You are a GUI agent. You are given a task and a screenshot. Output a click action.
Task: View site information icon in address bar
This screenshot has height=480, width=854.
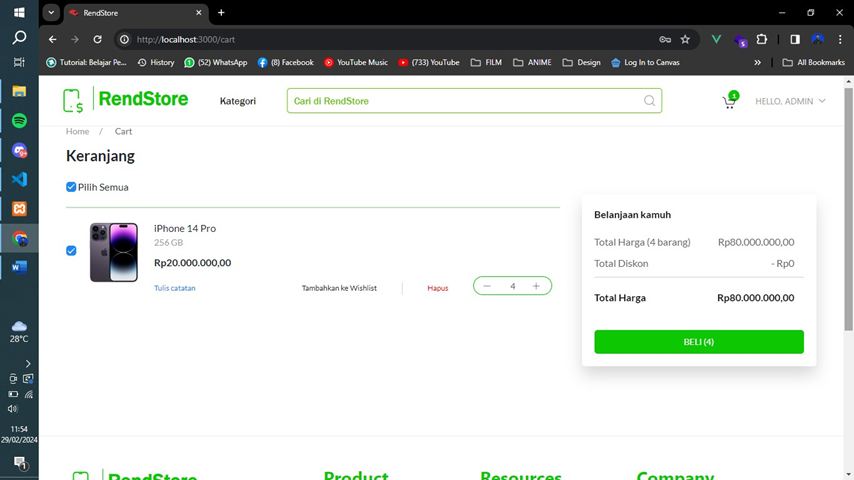(x=124, y=39)
